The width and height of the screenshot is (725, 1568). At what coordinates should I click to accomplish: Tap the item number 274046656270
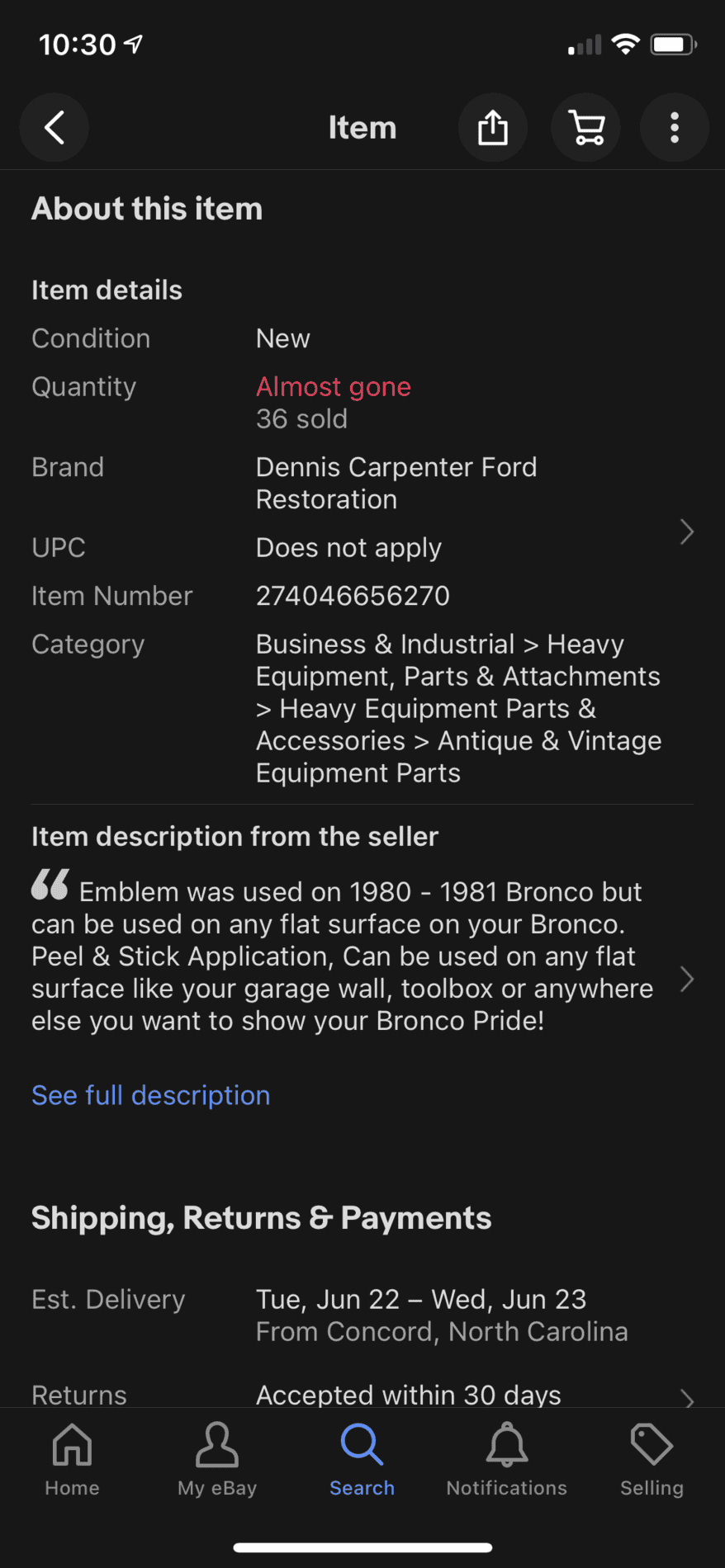[353, 596]
